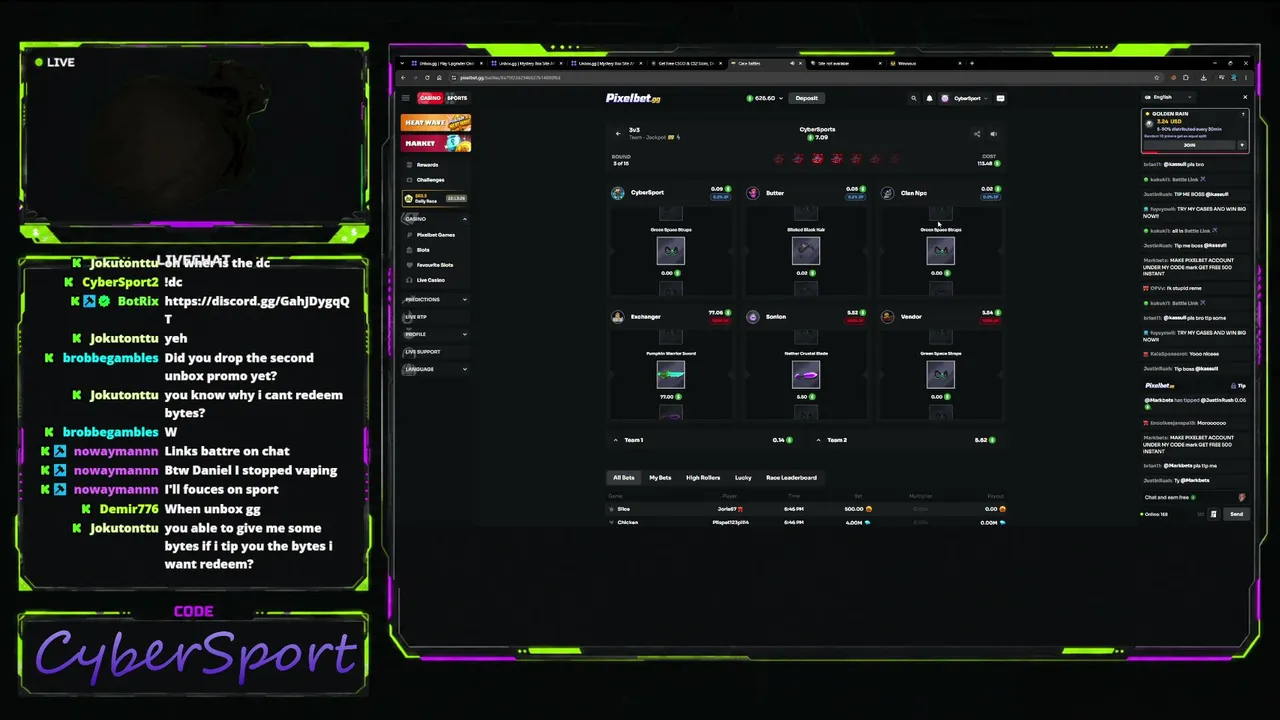Reload the page in browser

coord(427,78)
